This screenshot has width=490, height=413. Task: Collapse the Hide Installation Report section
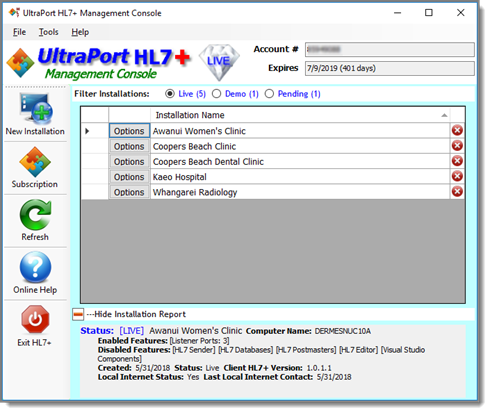tap(78, 314)
